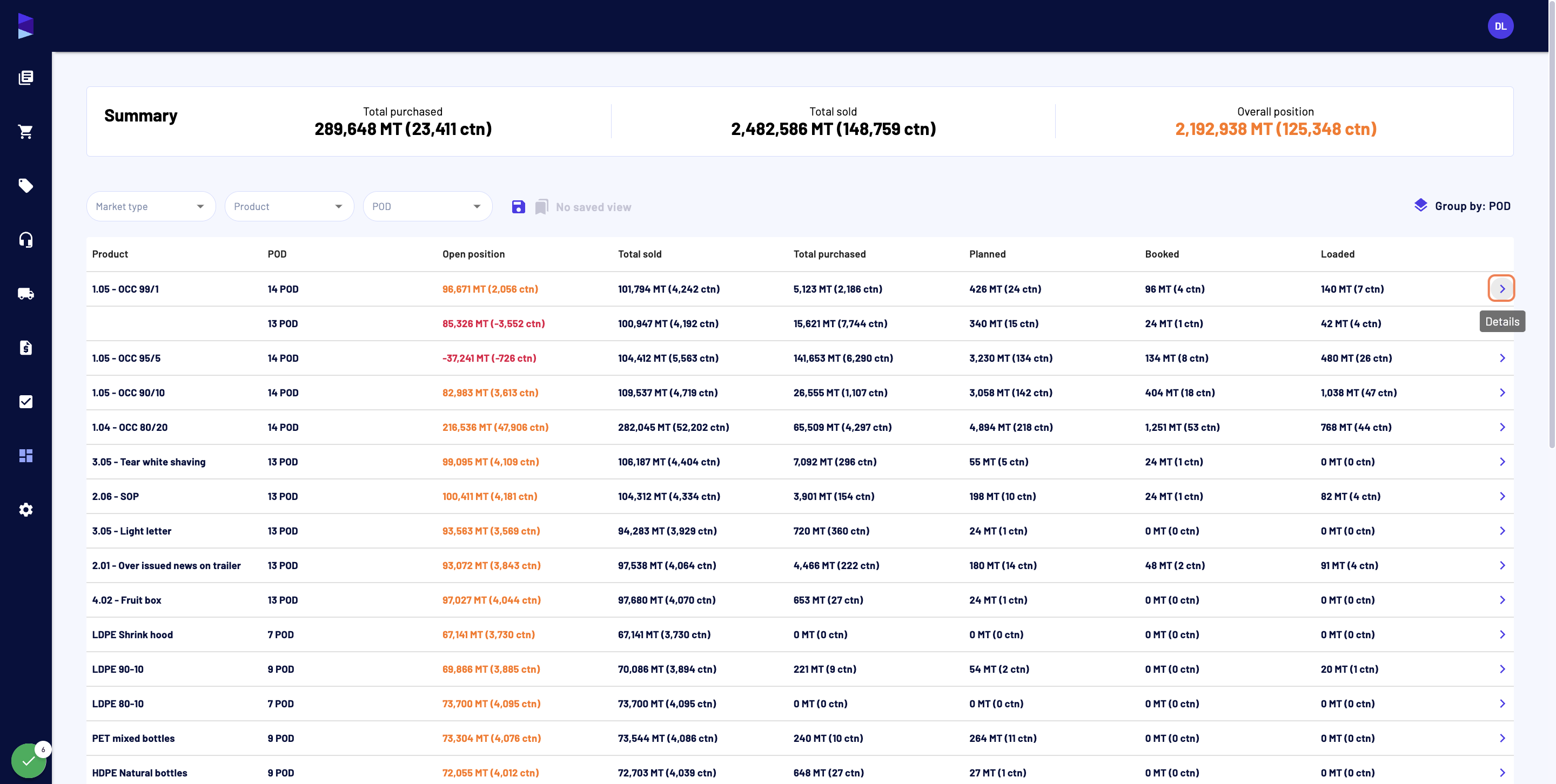Click the app logo in the top-left corner
This screenshot has height=784, width=1556.
coord(25,26)
